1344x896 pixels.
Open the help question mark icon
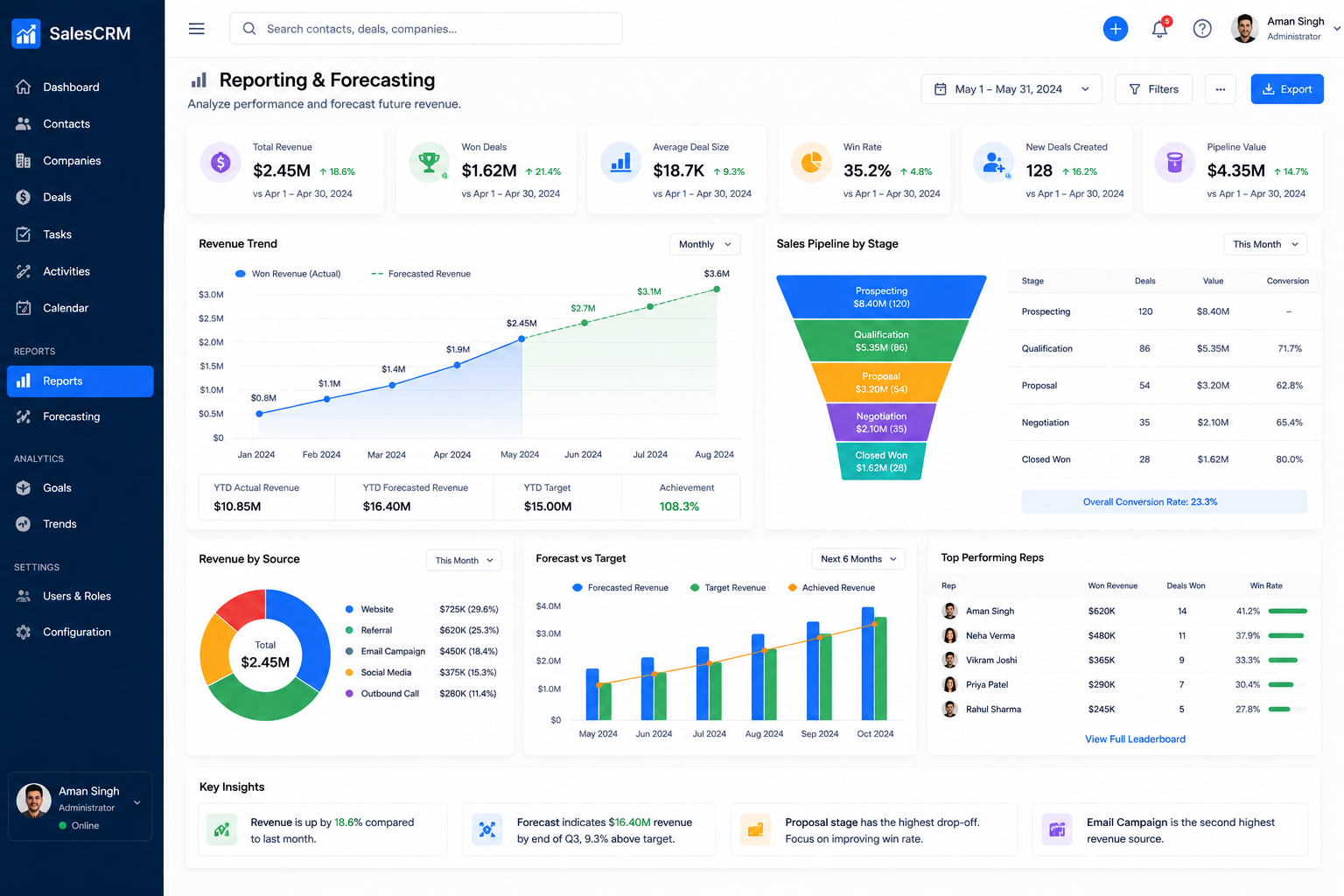tap(1202, 29)
